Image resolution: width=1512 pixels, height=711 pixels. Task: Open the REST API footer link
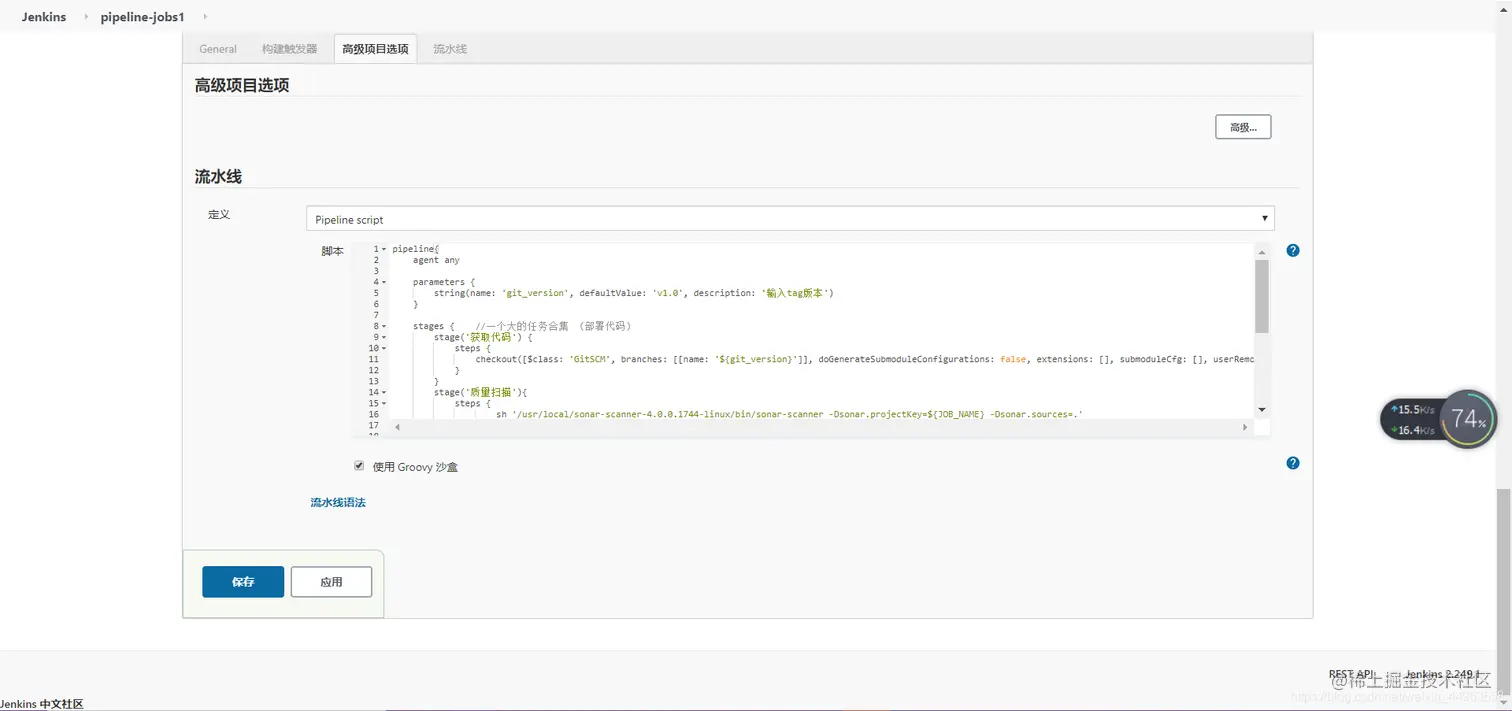coord(1352,675)
